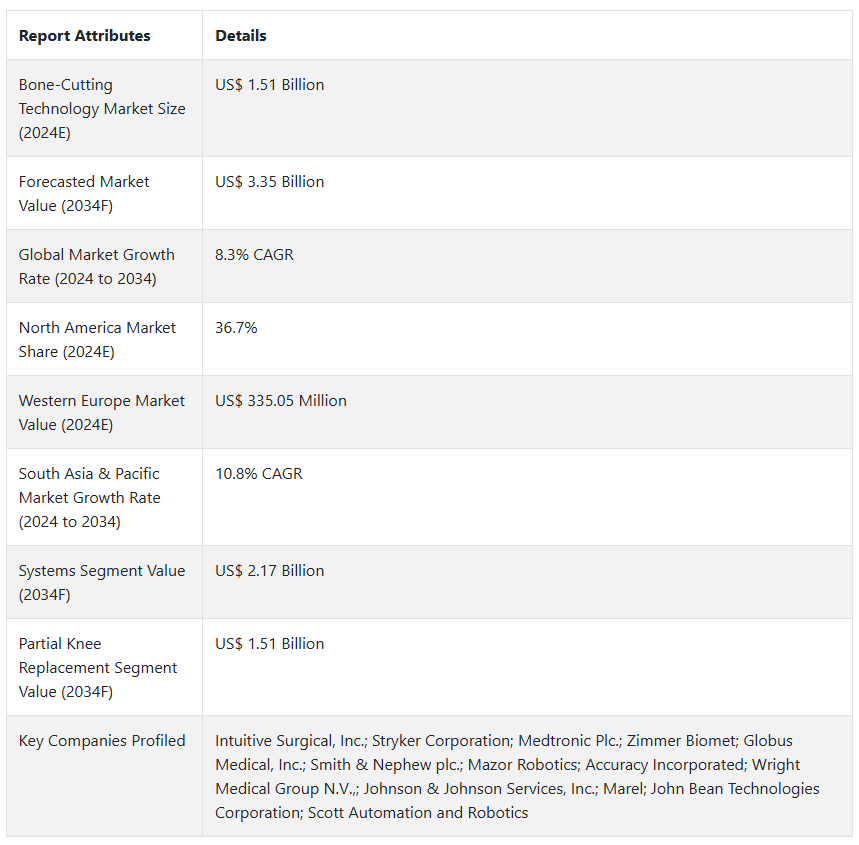The image size is (859, 845).
Task: Select the Partial Knee Replacement Segment label
Action: tap(98, 667)
